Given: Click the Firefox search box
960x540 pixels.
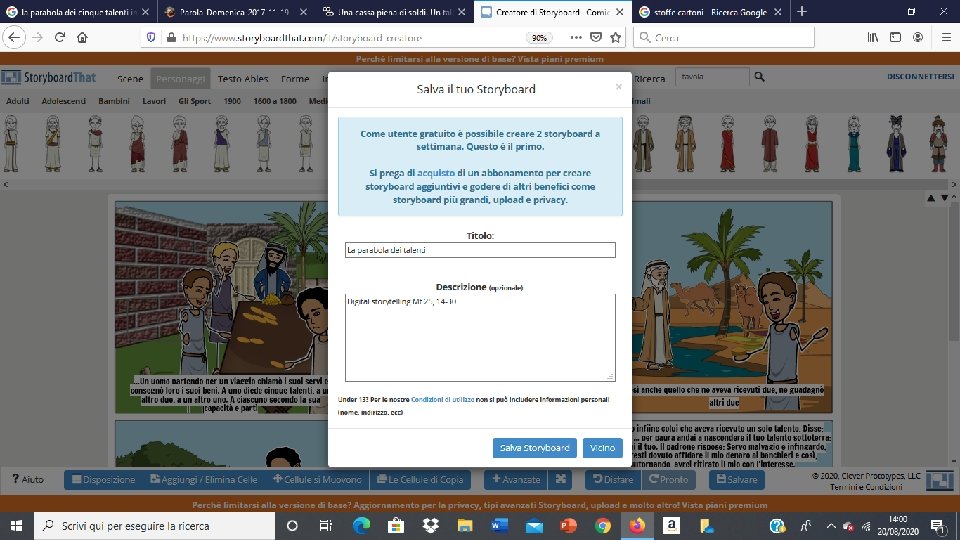Looking at the screenshot, I should (x=724, y=37).
